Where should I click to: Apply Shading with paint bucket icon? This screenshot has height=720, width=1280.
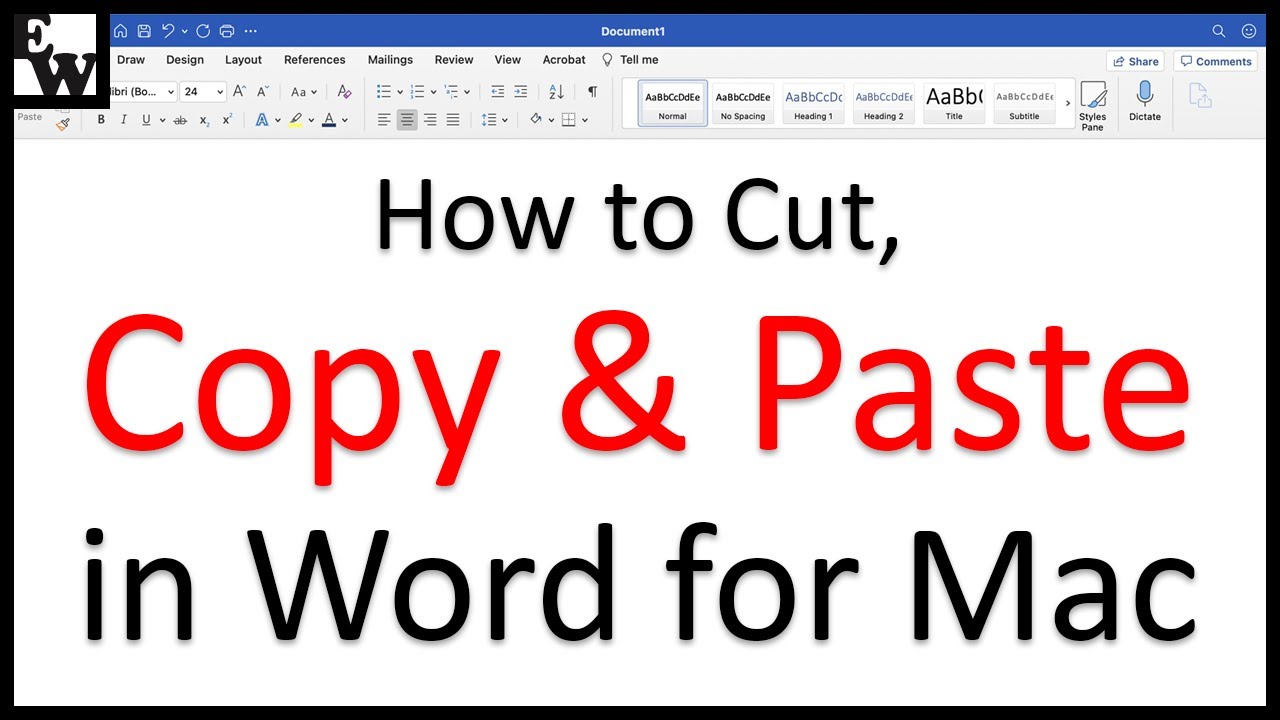coord(536,120)
